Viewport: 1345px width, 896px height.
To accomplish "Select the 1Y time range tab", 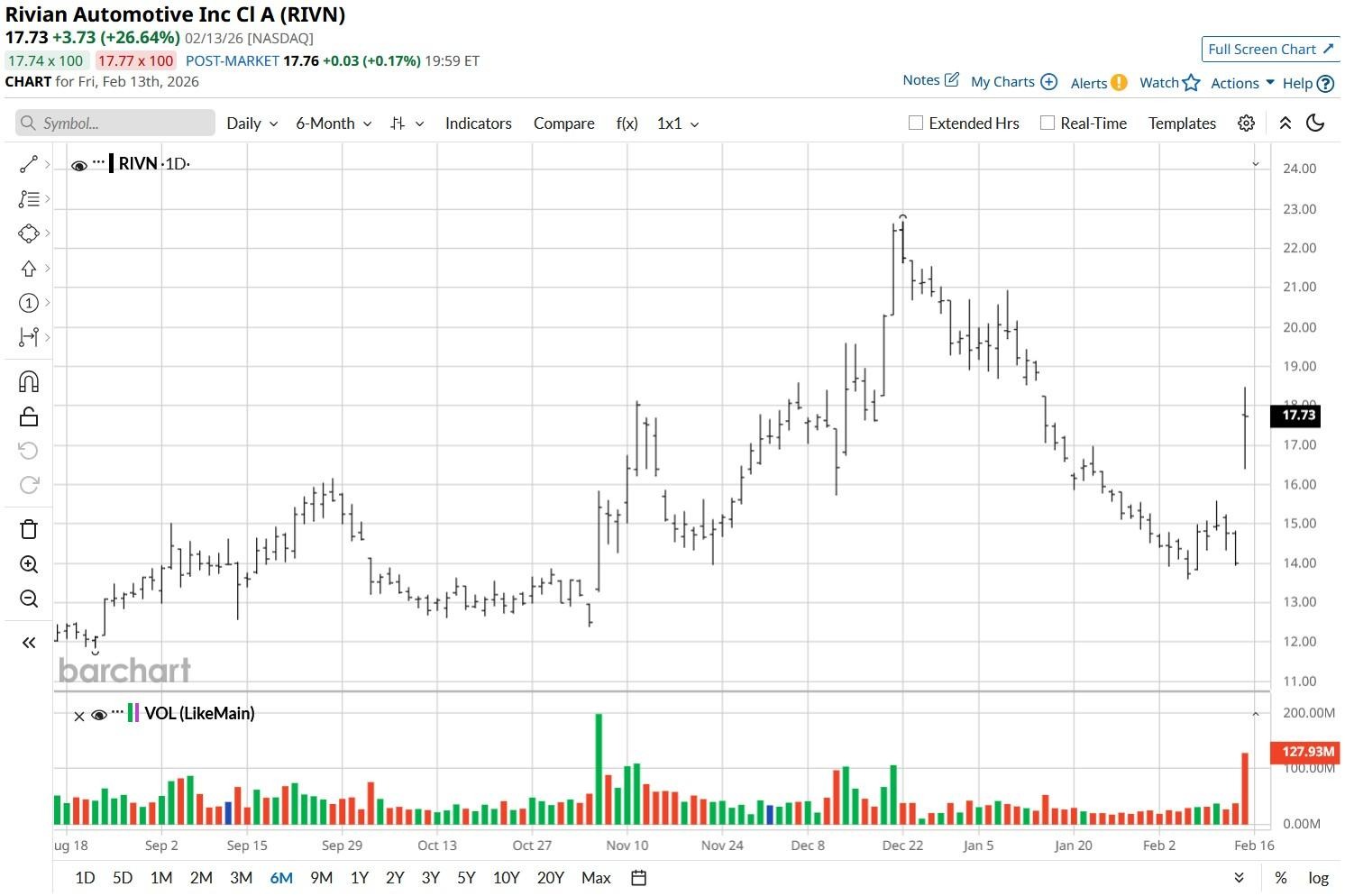I will click(x=360, y=878).
